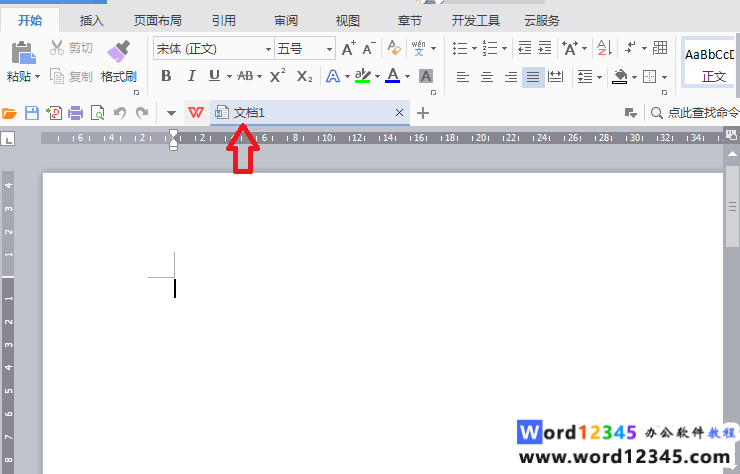This screenshot has width=740, height=474.
Task: Open highlight color dropdown arrow
Action: [377, 76]
